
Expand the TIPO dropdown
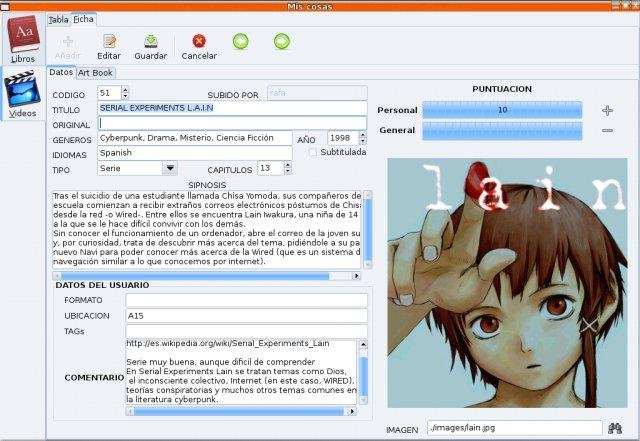click(x=169, y=168)
